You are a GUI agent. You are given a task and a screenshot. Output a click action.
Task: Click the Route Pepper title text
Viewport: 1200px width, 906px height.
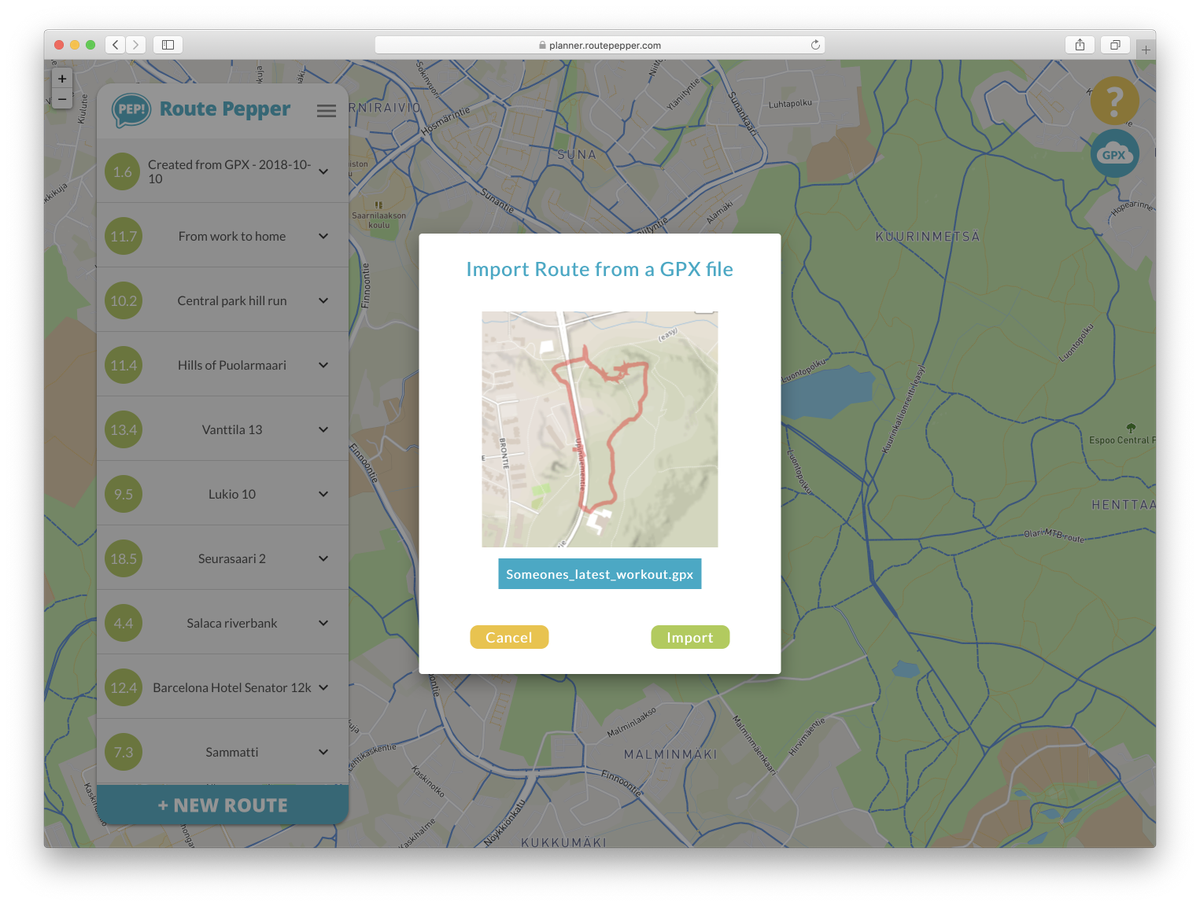(225, 109)
